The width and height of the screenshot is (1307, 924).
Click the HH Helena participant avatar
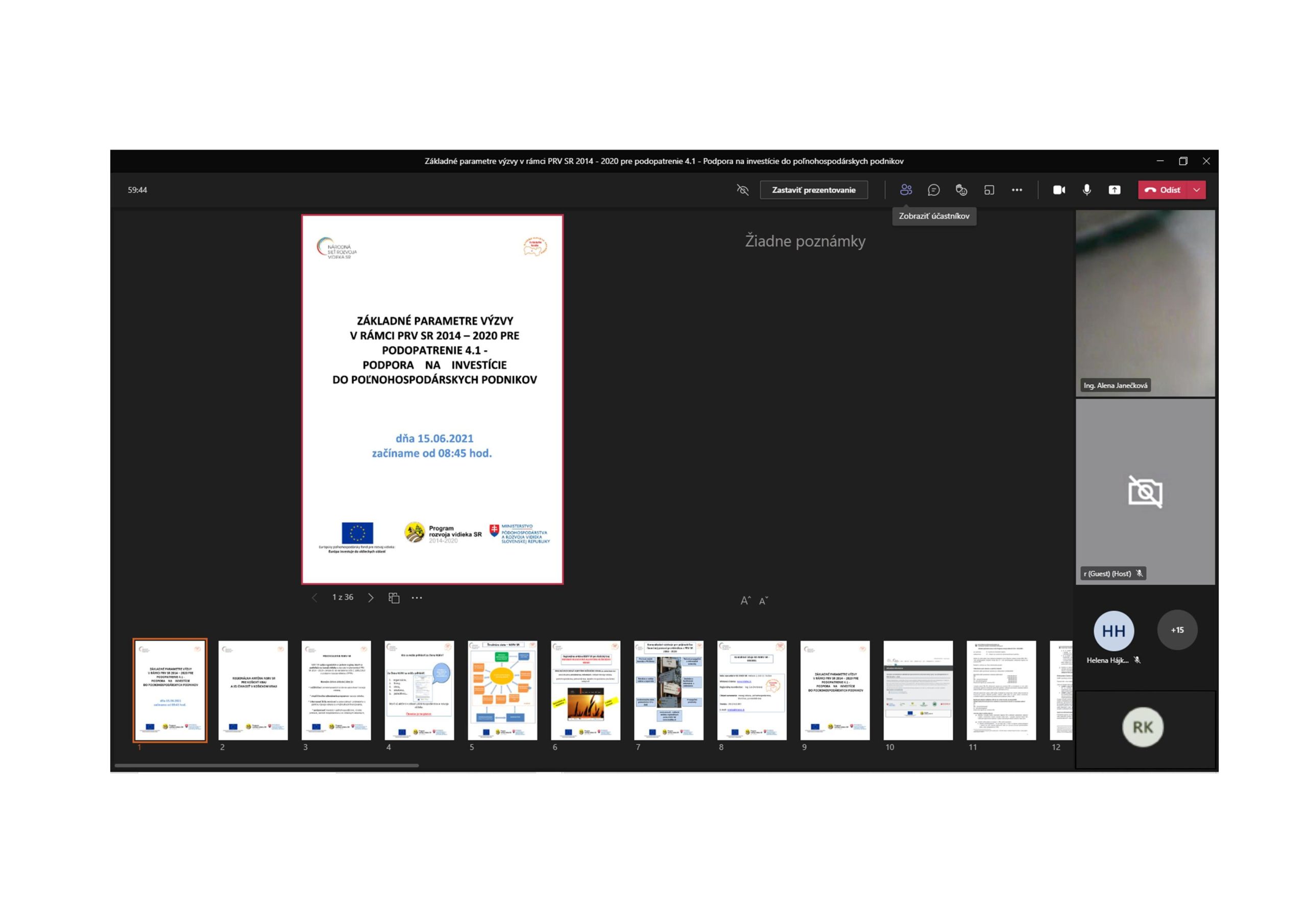1114,631
